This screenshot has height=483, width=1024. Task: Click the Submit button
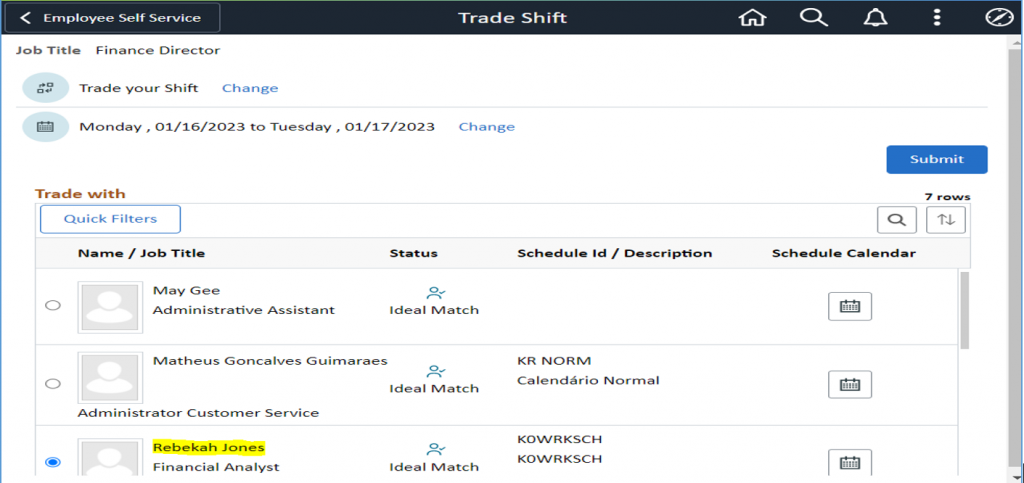coord(937,159)
